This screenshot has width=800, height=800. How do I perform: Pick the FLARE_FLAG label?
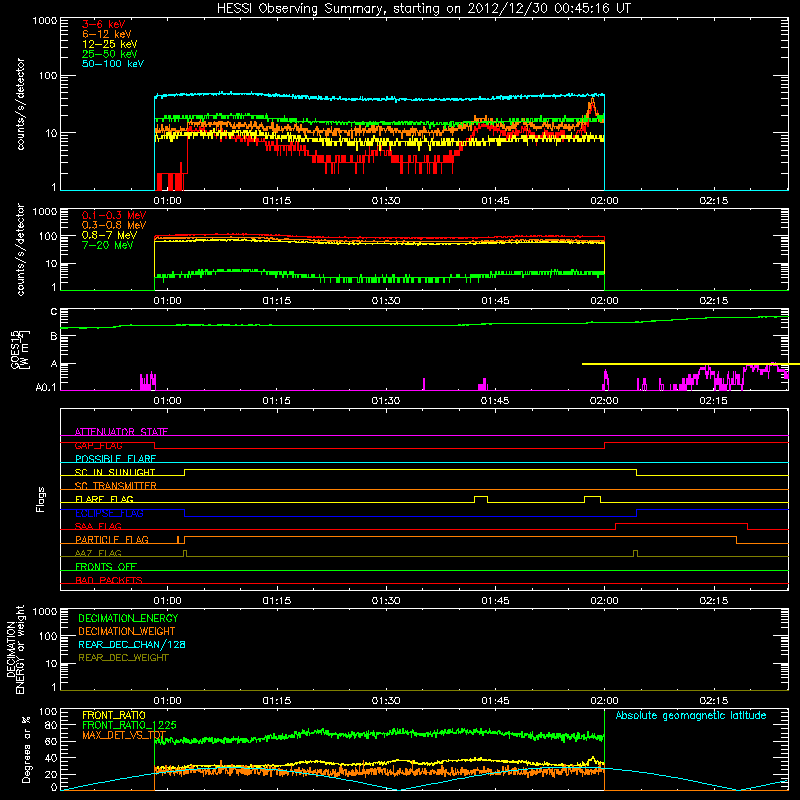click(x=104, y=499)
